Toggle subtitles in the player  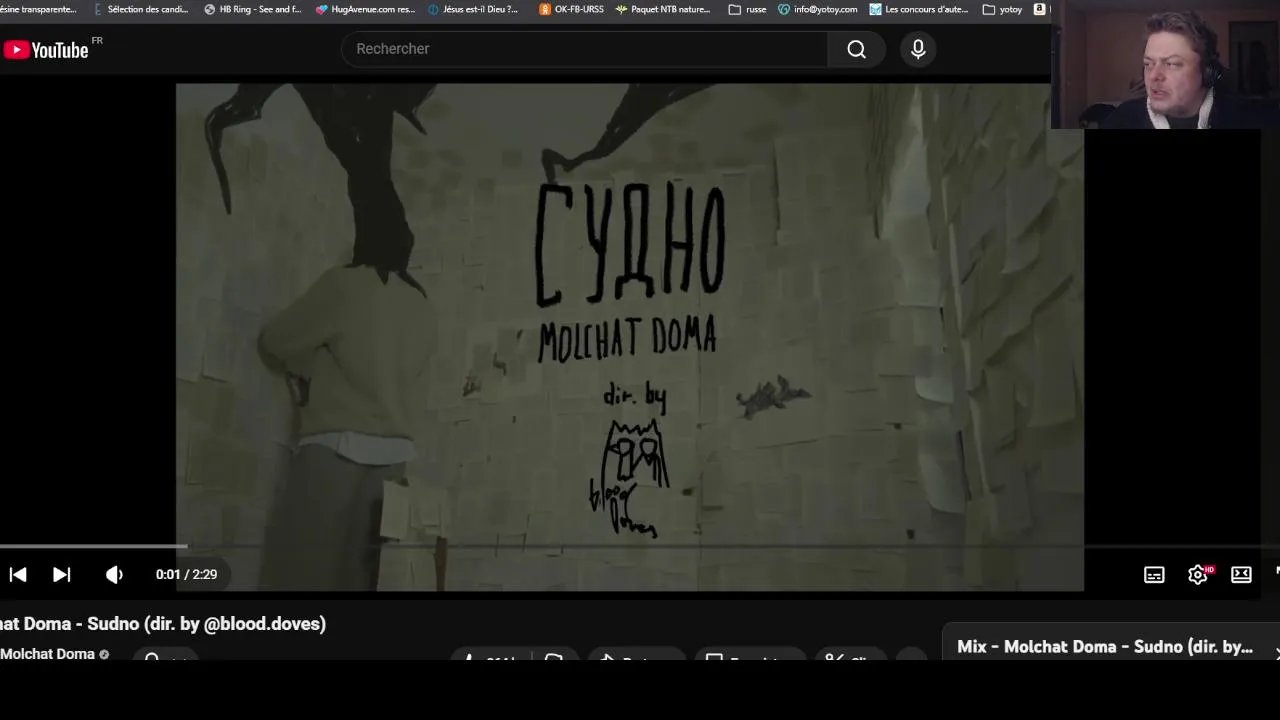click(x=1154, y=574)
